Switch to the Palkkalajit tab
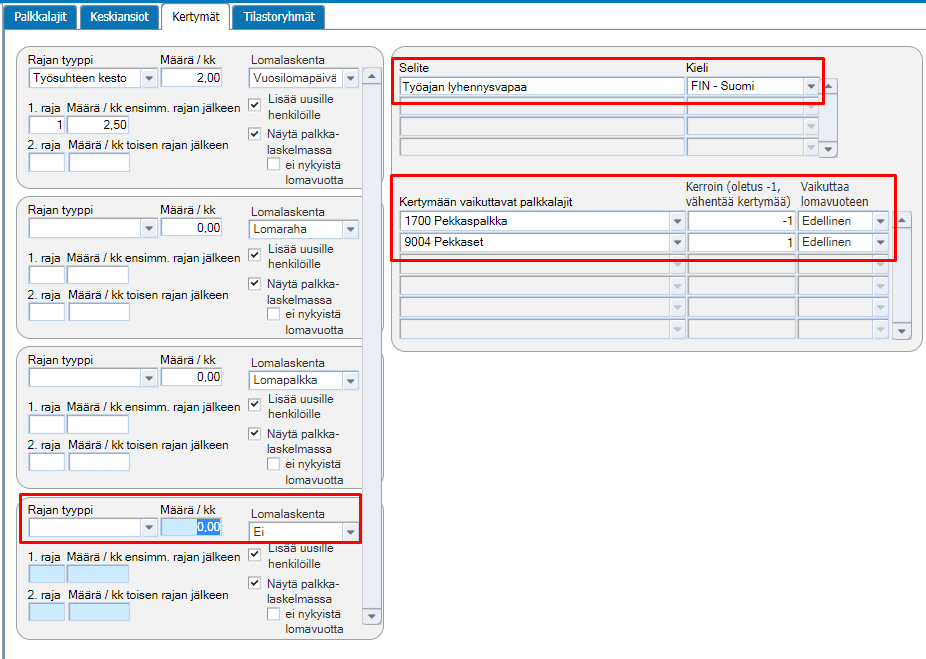926x659 pixels. coord(40,17)
